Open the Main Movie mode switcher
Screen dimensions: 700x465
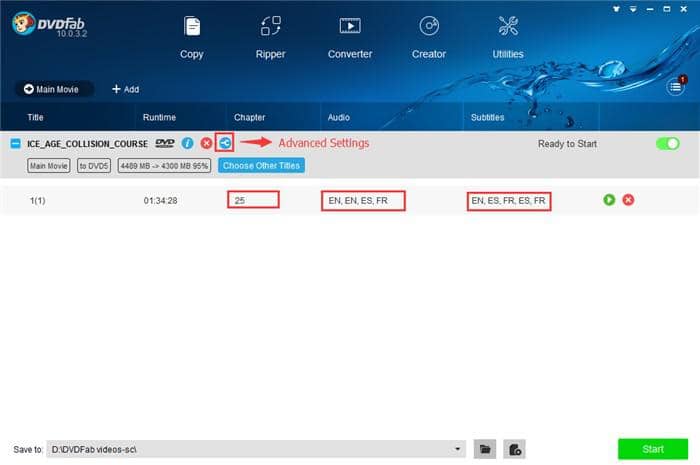pyautogui.click(x=54, y=89)
